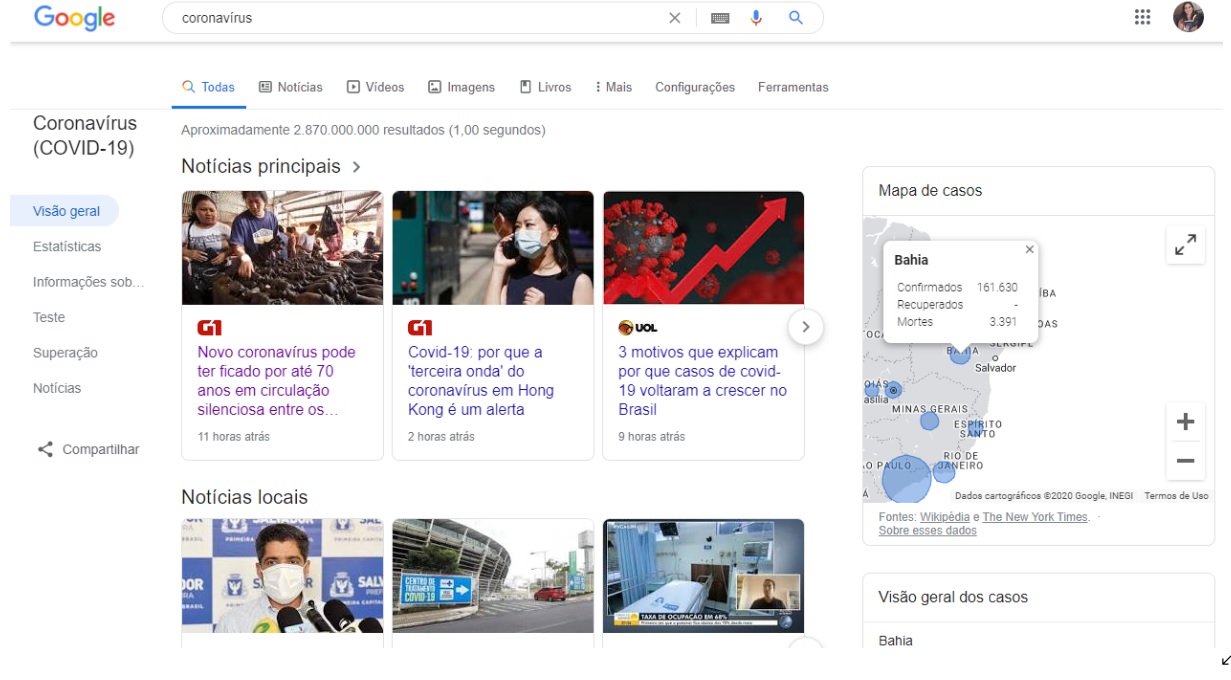
Task: Clear the search box with X icon
Action: (x=674, y=18)
